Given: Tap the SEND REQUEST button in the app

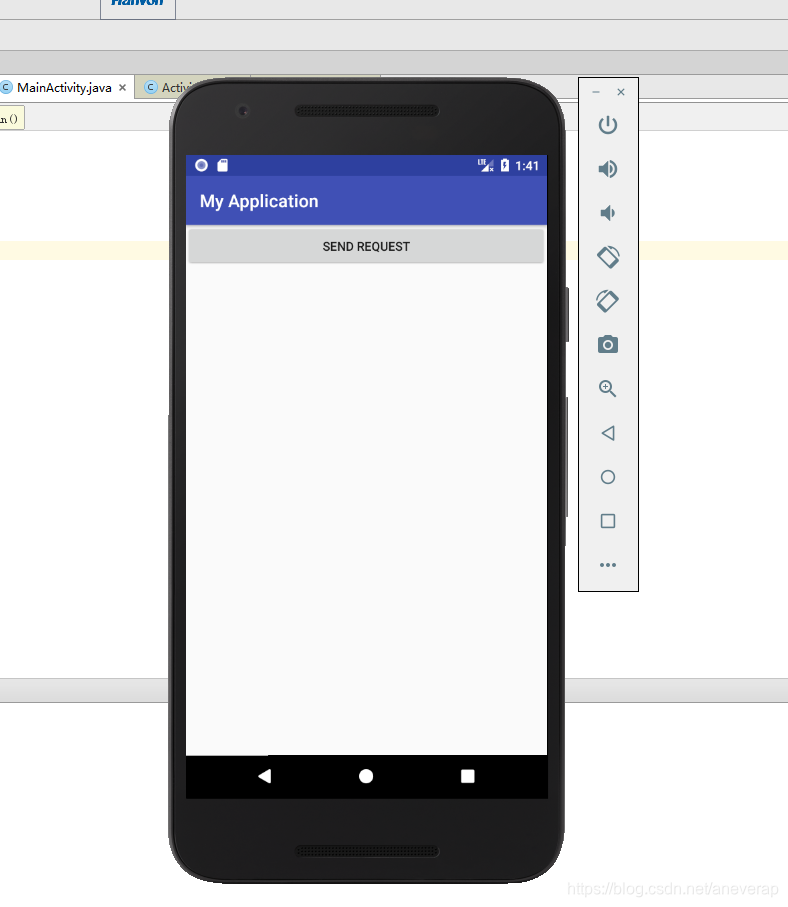Looking at the screenshot, I should (366, 246).
